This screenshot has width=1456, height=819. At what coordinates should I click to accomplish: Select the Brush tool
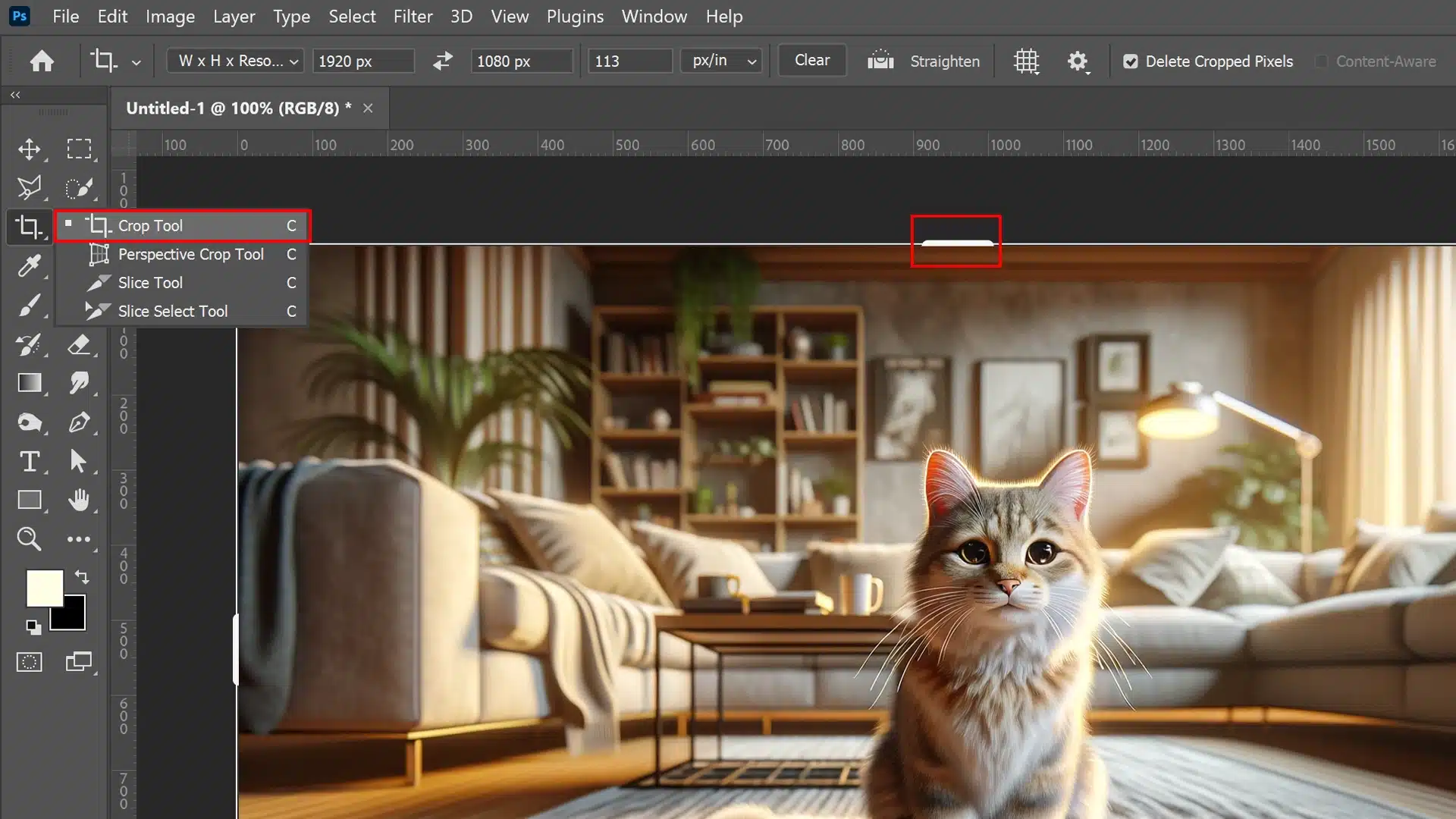(x=30, y=305)
